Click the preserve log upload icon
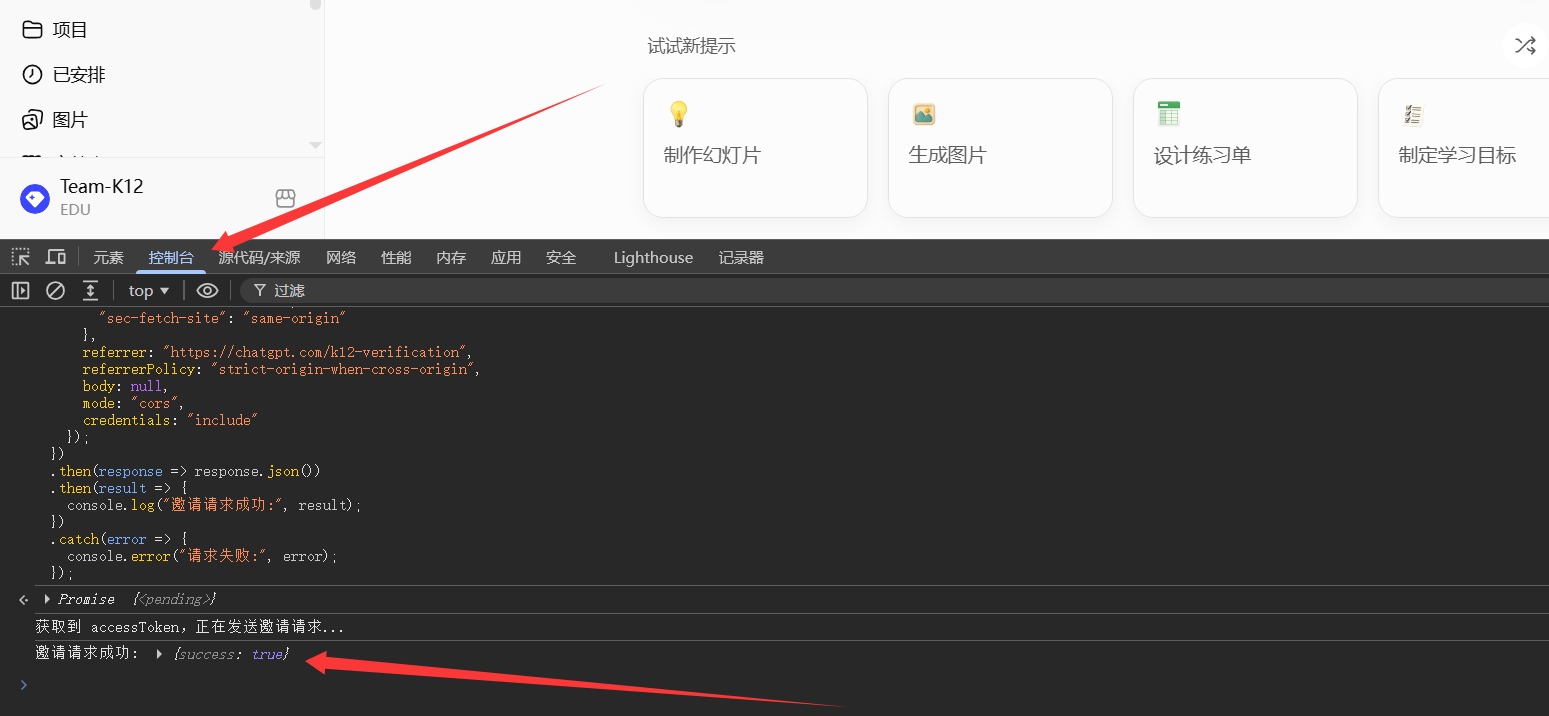This screenshot has width=1549, height=716. (x=90, y=291)
